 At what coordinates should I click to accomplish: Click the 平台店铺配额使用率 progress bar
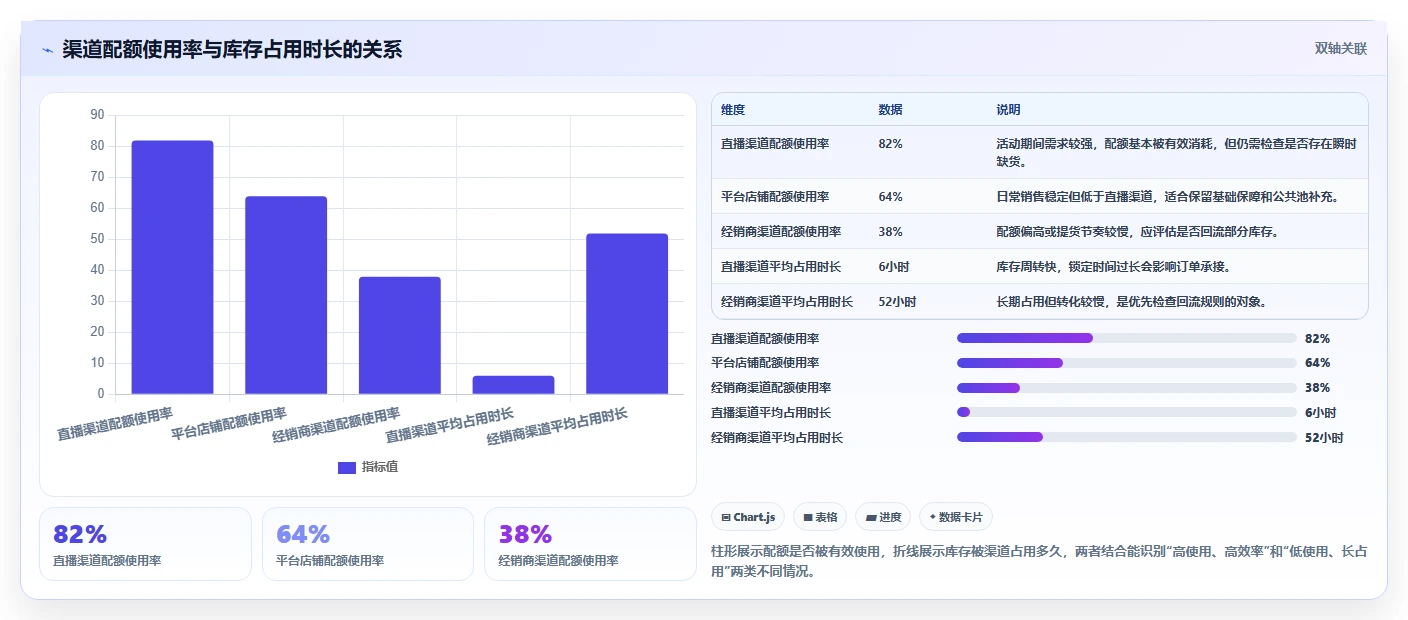tap(1126, 363)
